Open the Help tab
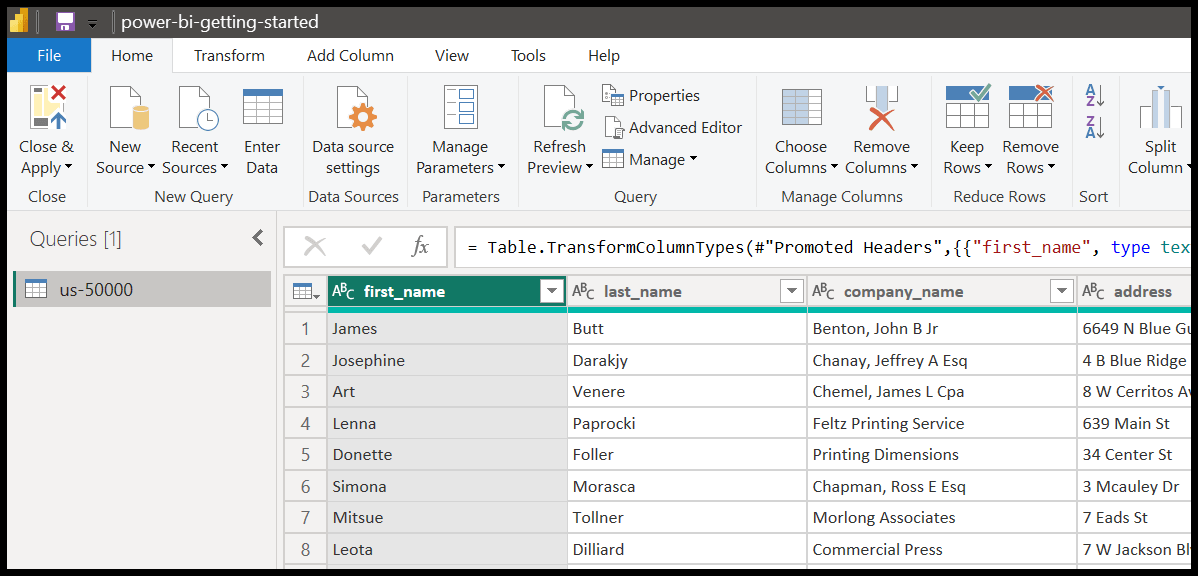This screenshot has width=1198, height=576. click(x=604, y=56)
